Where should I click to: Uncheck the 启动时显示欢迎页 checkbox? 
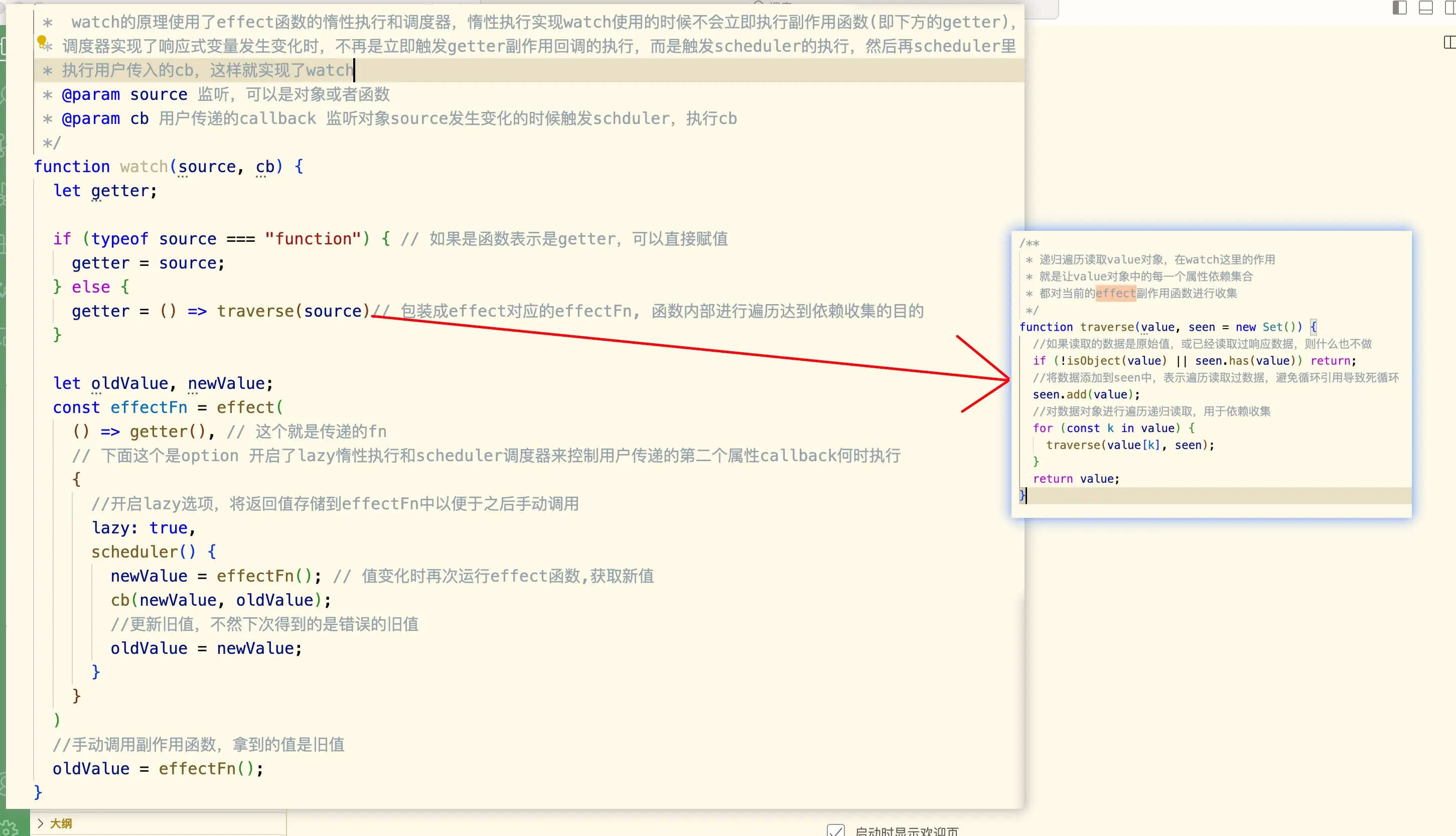tap(835, 831)
